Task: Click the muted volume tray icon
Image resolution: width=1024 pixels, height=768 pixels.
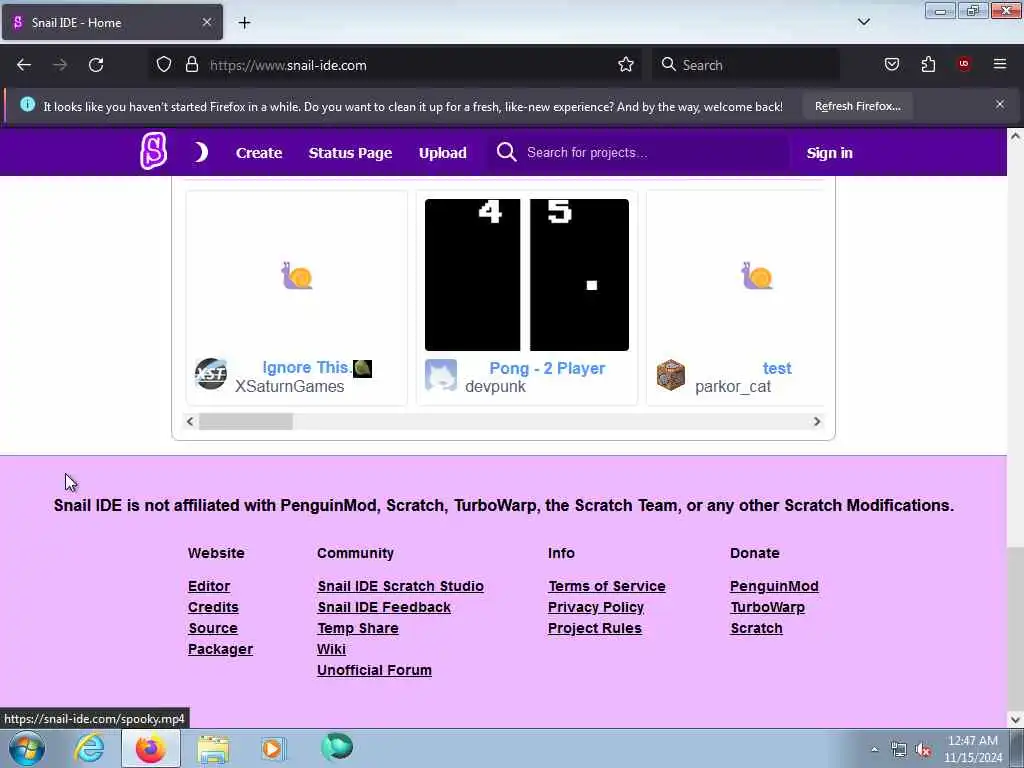Action: 923,750
